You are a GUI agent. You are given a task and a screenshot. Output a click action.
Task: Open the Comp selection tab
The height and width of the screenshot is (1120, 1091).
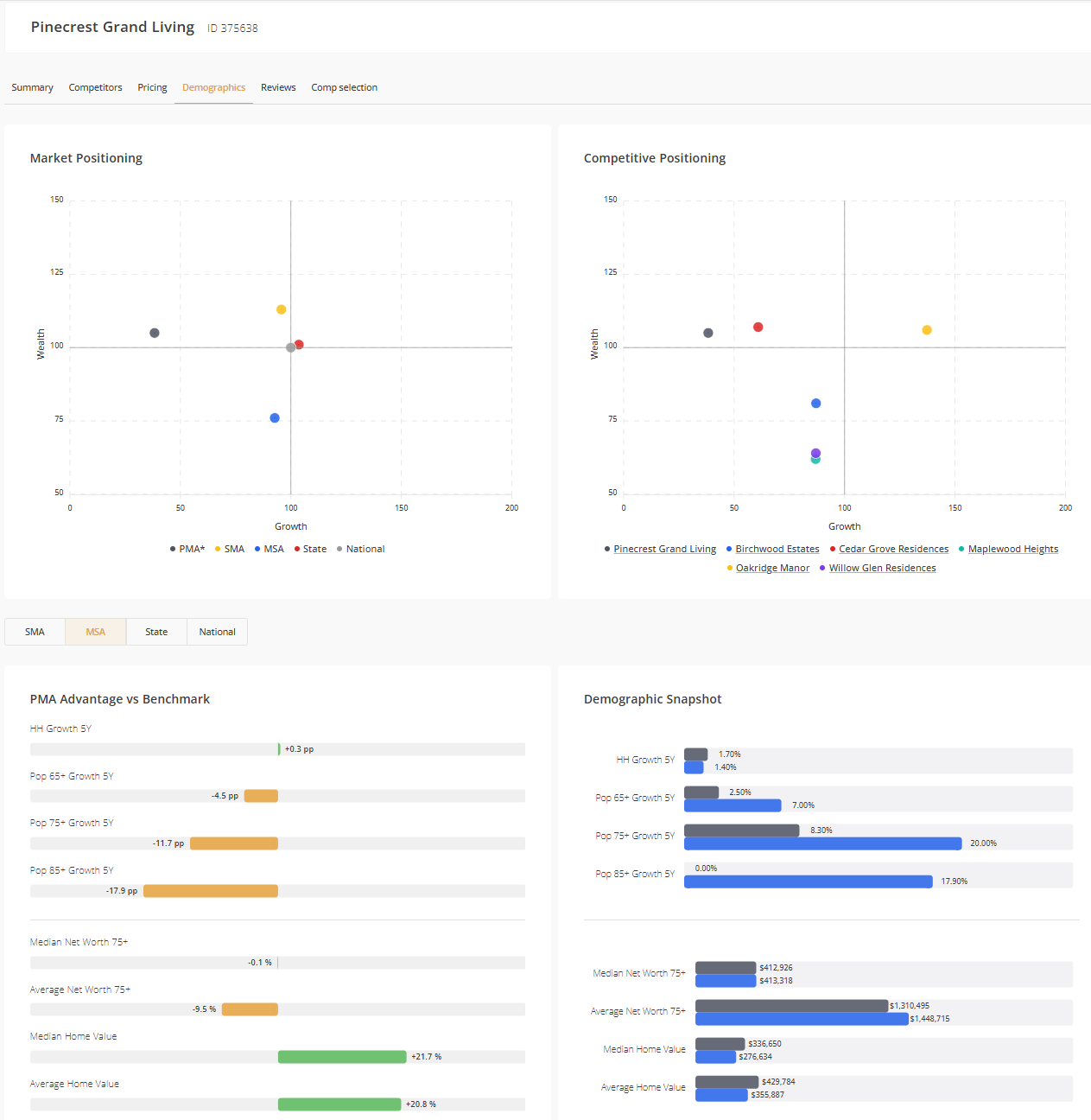[x=344, y=87]
